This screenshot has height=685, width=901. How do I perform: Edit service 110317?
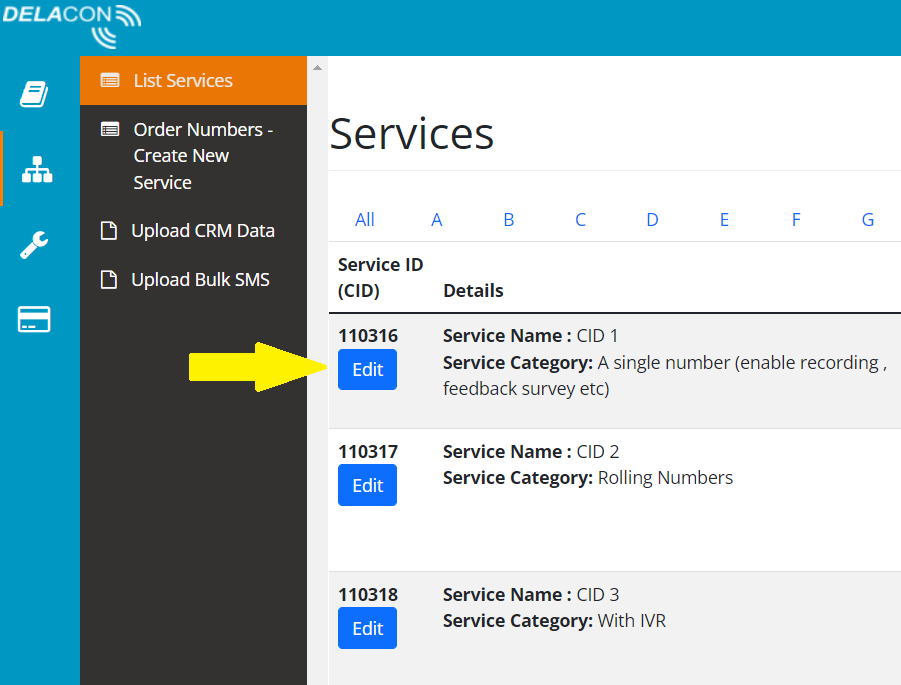coord(367,486)
